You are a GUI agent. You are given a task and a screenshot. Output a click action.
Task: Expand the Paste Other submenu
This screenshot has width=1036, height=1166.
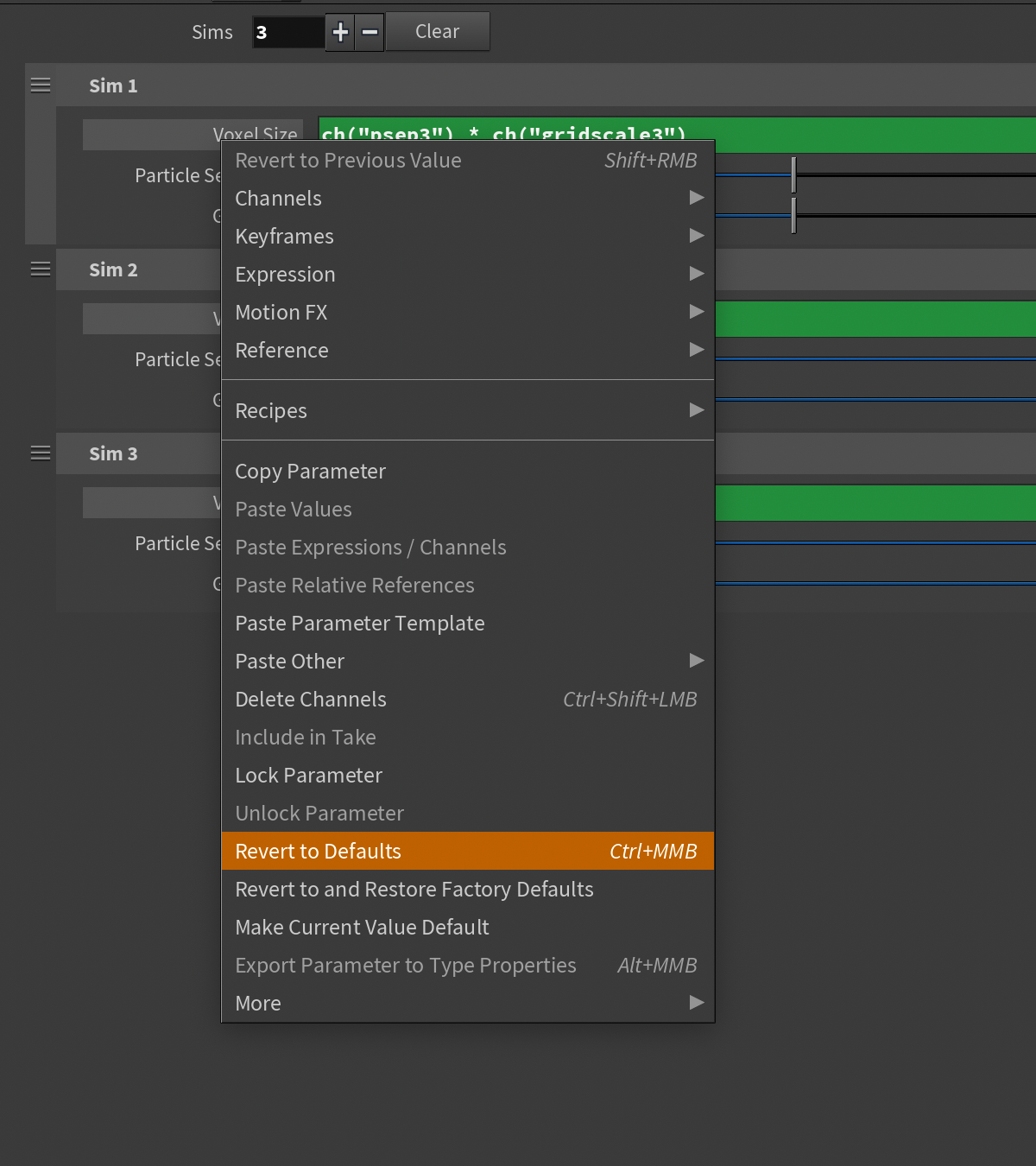[467, 662]
